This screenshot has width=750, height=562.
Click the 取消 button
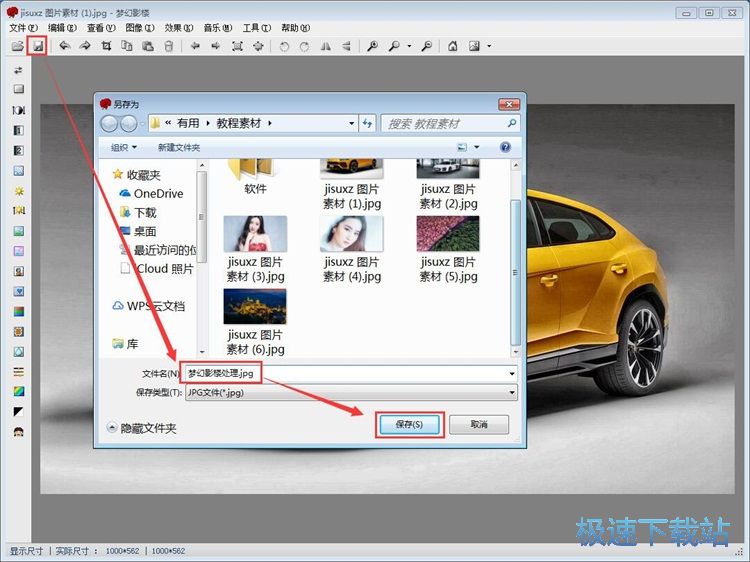(479, 425)
